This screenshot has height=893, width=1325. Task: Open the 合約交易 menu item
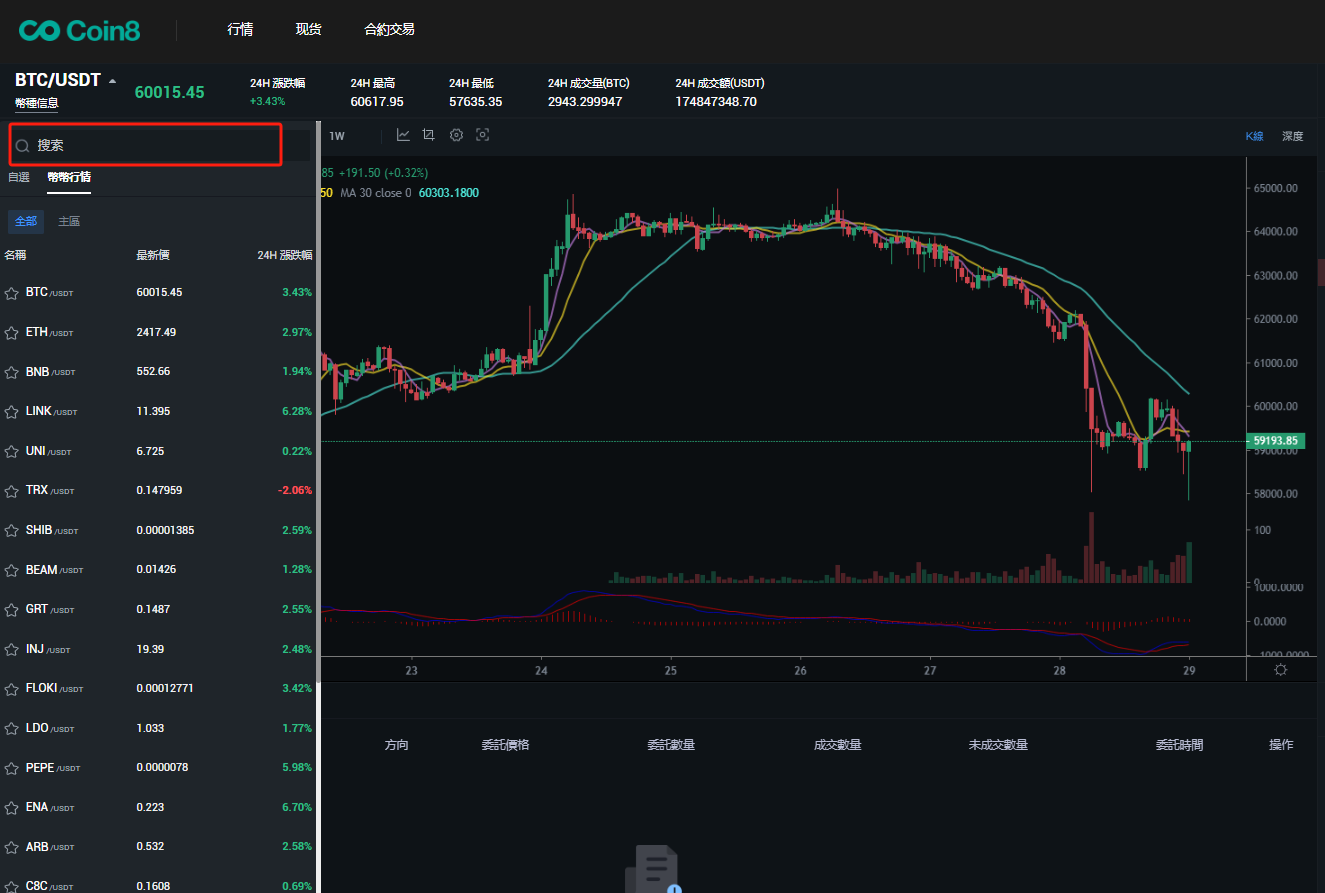[389, 30]
